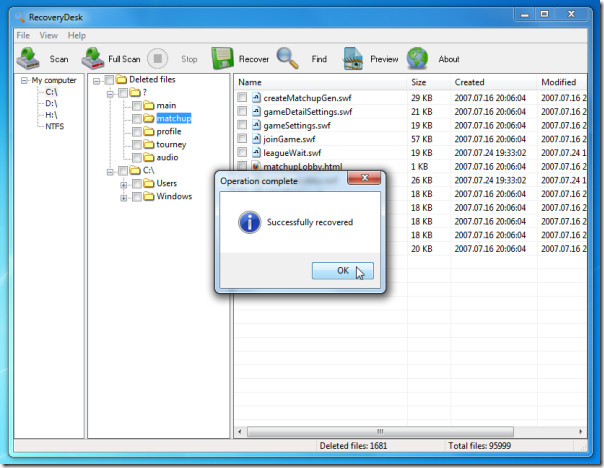The width and height of the screenshot is (604, 468).
Task: Click the Preview icon
Action: [353, 59]
